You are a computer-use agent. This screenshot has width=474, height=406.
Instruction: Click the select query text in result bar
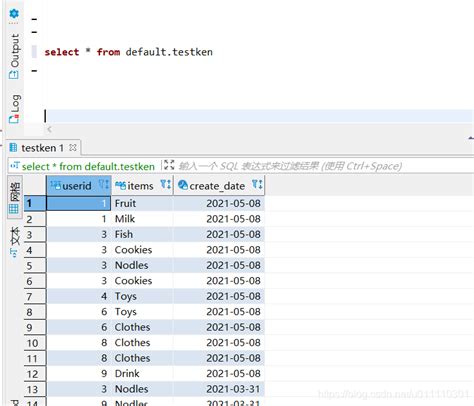click(88, 166)
